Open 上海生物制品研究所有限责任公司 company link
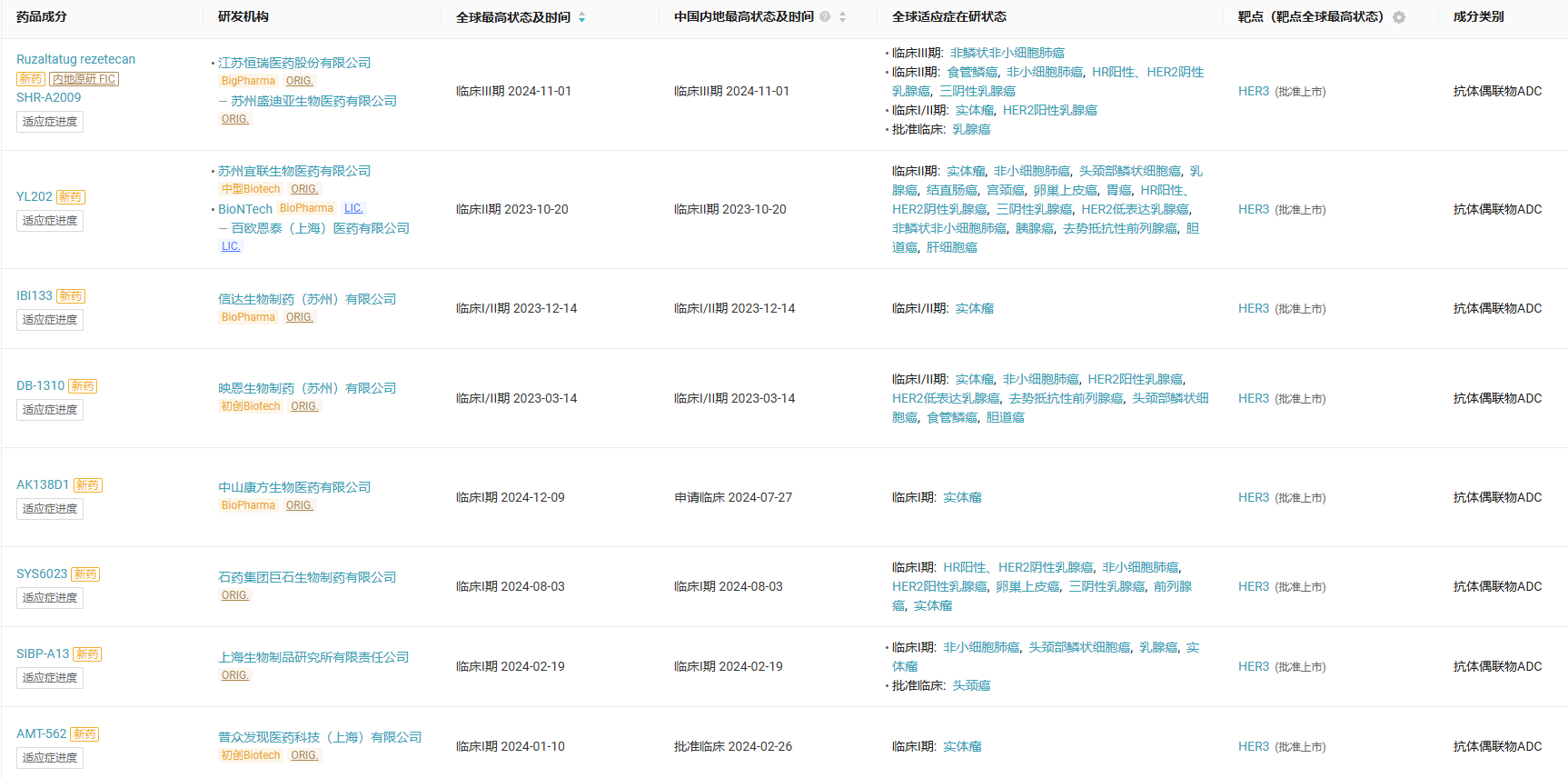 coord(313,657)
